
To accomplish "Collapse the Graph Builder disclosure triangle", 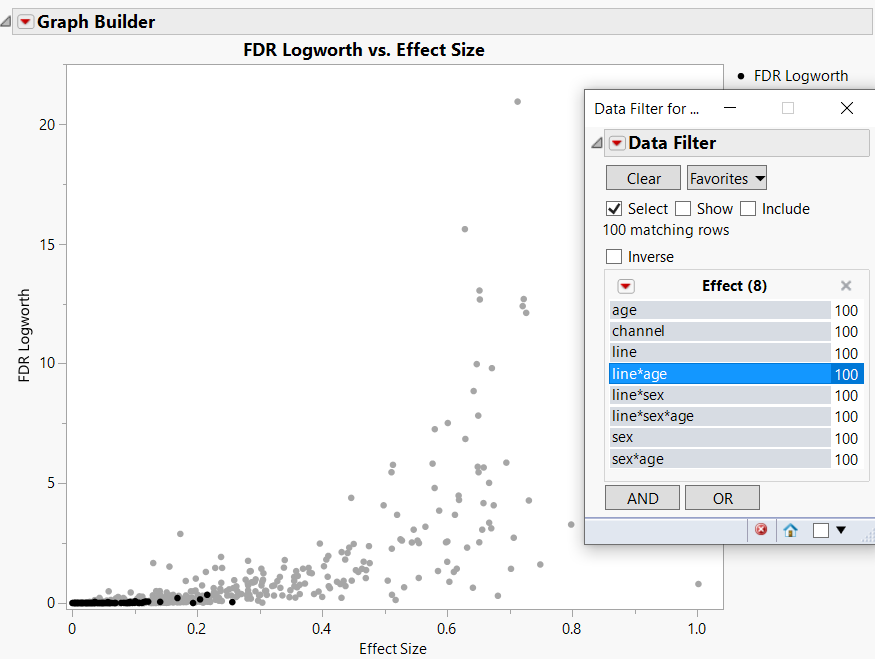I will pyautogui.click(x=7, y=21).
